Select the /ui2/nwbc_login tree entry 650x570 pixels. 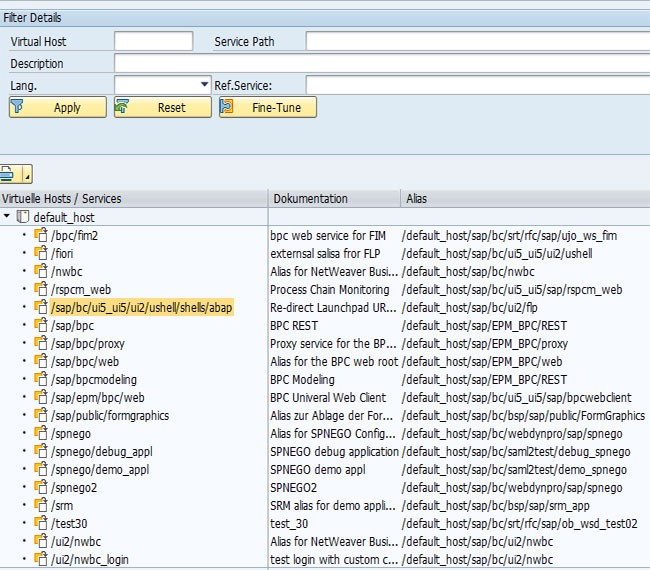pos(90,560)
